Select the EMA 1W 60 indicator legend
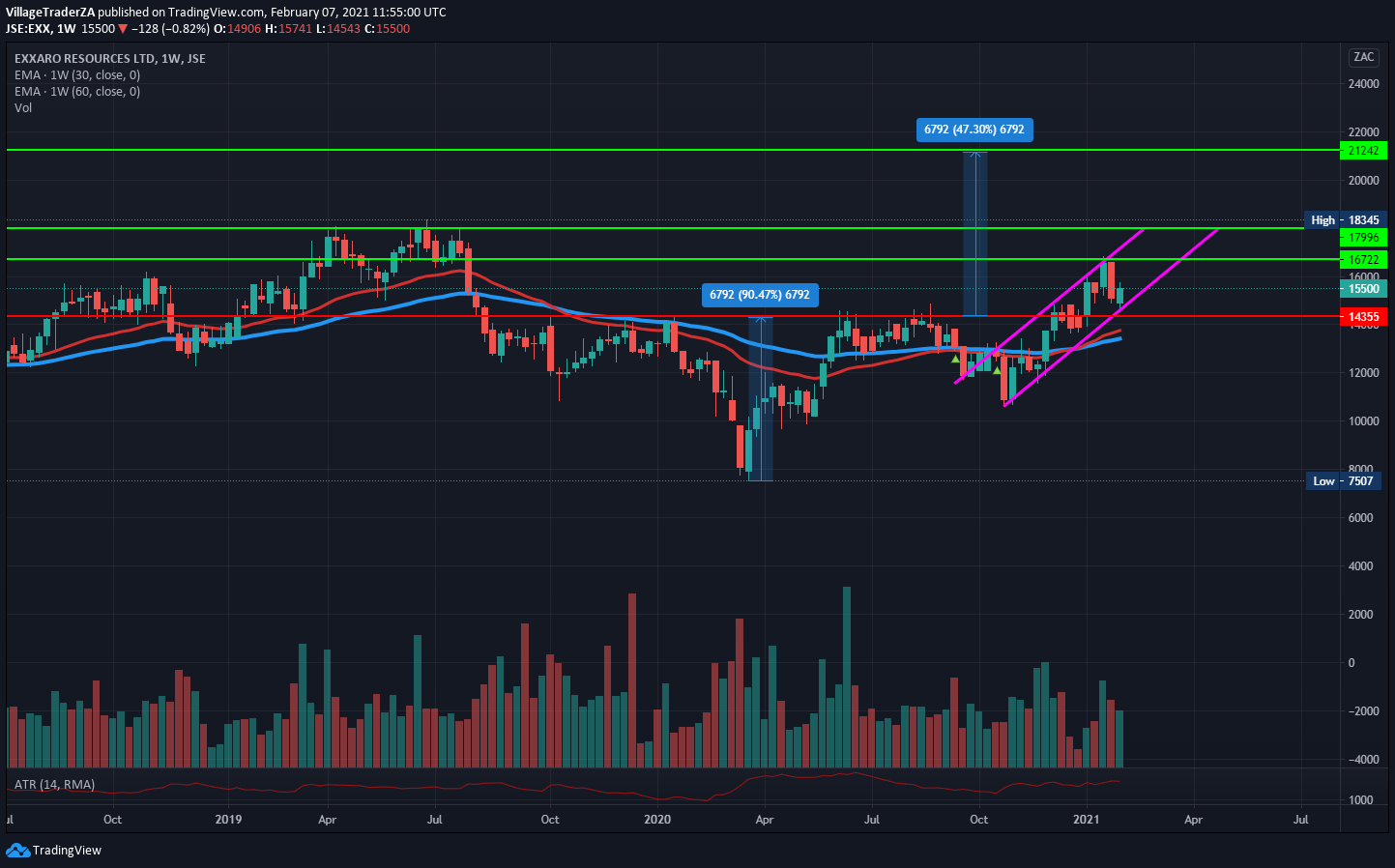This screenshot has height=868, width=1395. click(77, 92)
